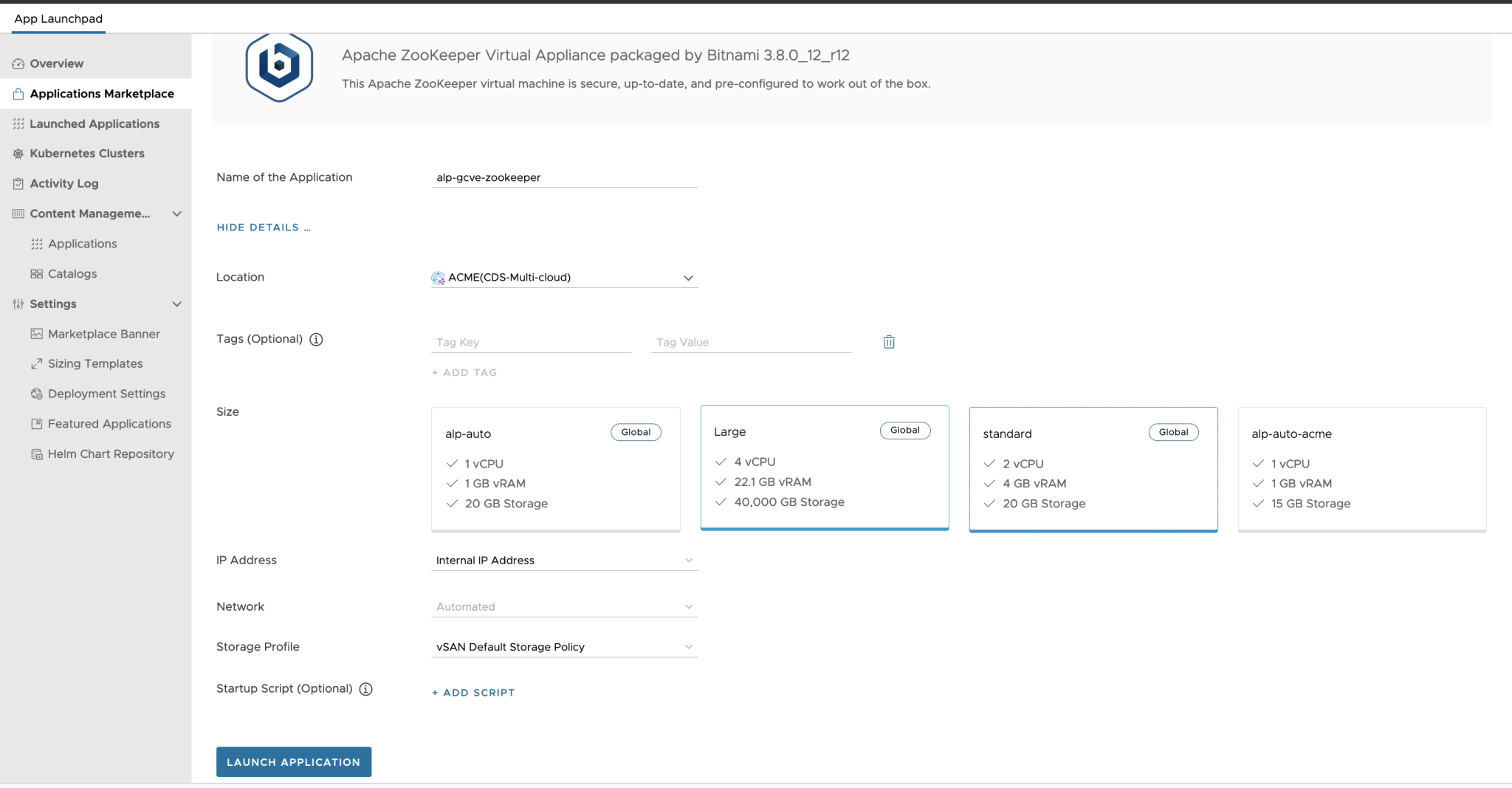Open the info tooltip beside Tags (Optional)
The image size is (1512, 788).
pos(316,339)
